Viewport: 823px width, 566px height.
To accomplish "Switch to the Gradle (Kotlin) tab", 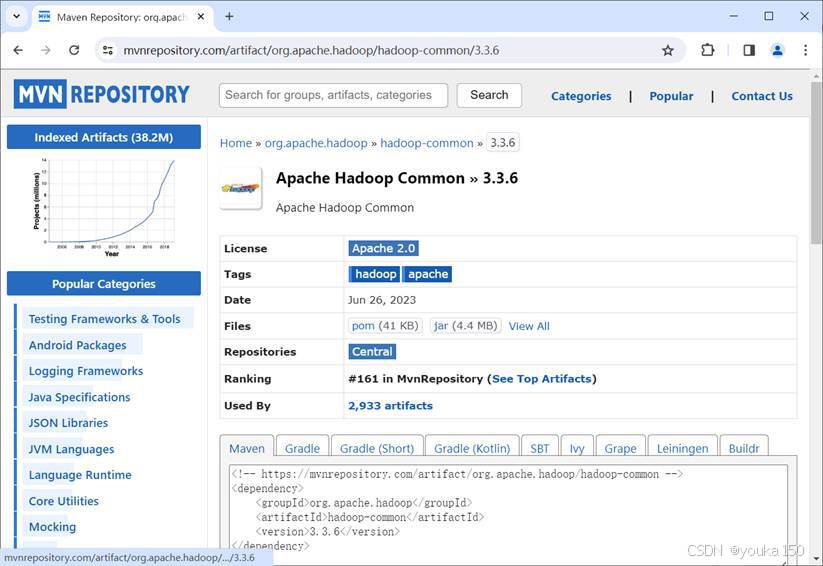I will click(x=472, y=448).
